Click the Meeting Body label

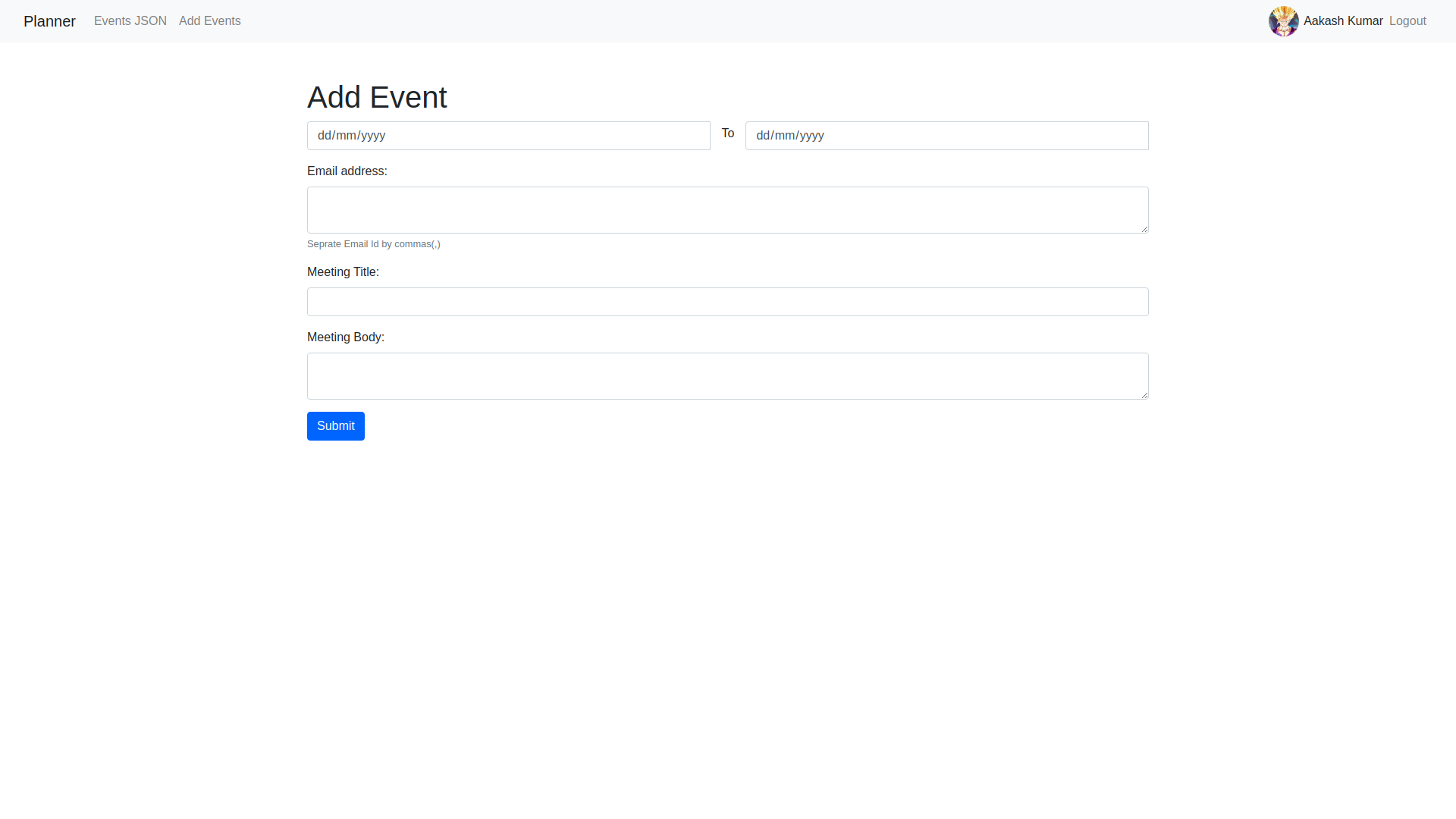[x=346, y=337]
